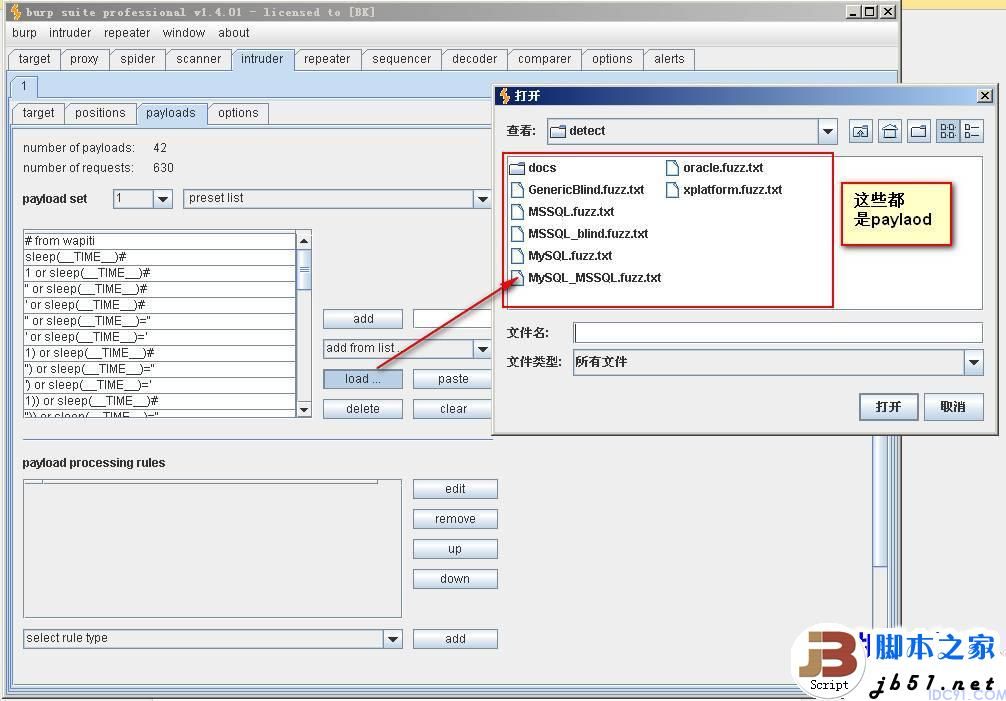Click the load ... button
The width and height of the screenshot is (1006, 701).
click(362, 379)
